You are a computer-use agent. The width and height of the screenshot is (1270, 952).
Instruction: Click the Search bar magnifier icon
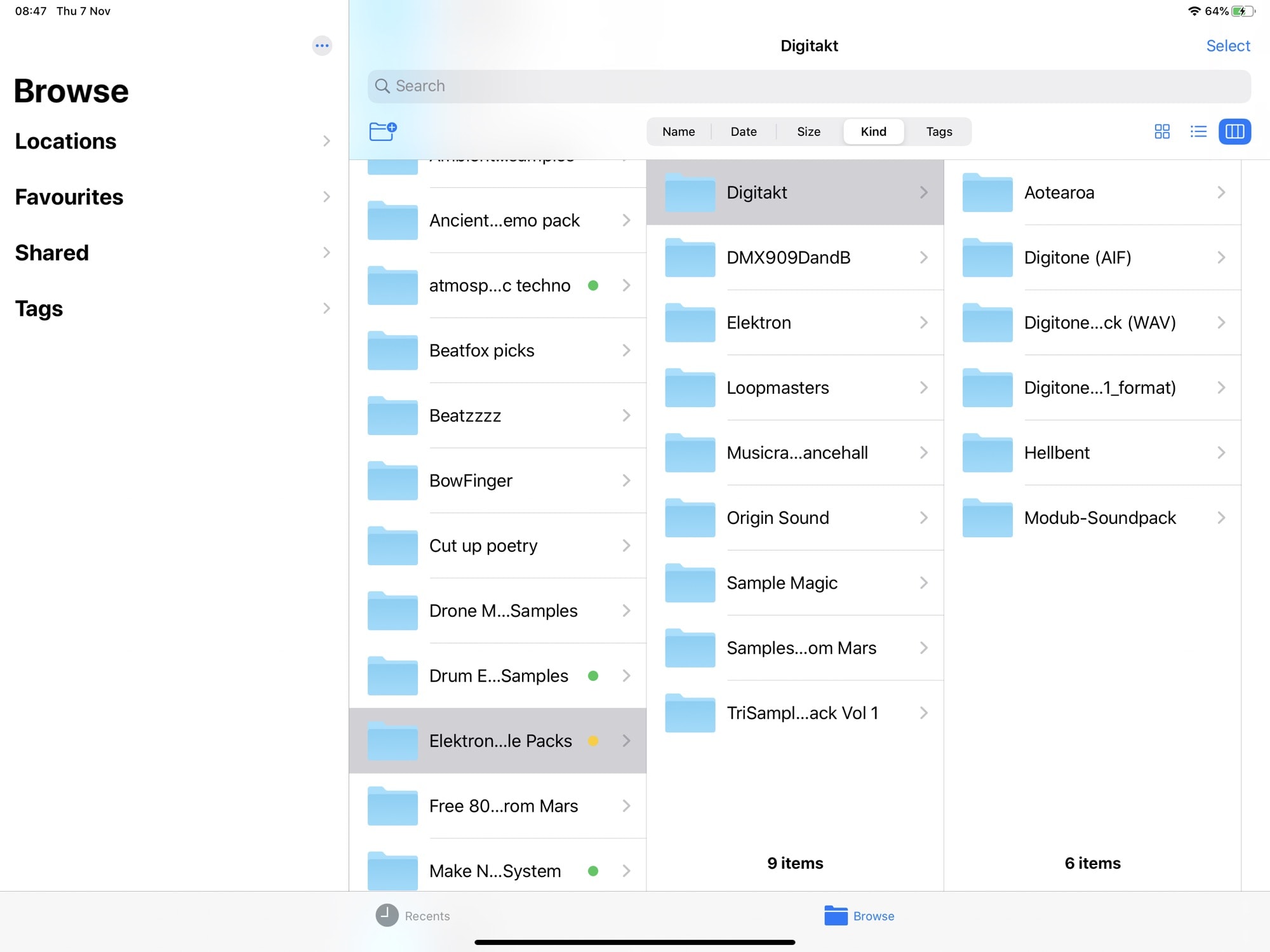point(383,86)
